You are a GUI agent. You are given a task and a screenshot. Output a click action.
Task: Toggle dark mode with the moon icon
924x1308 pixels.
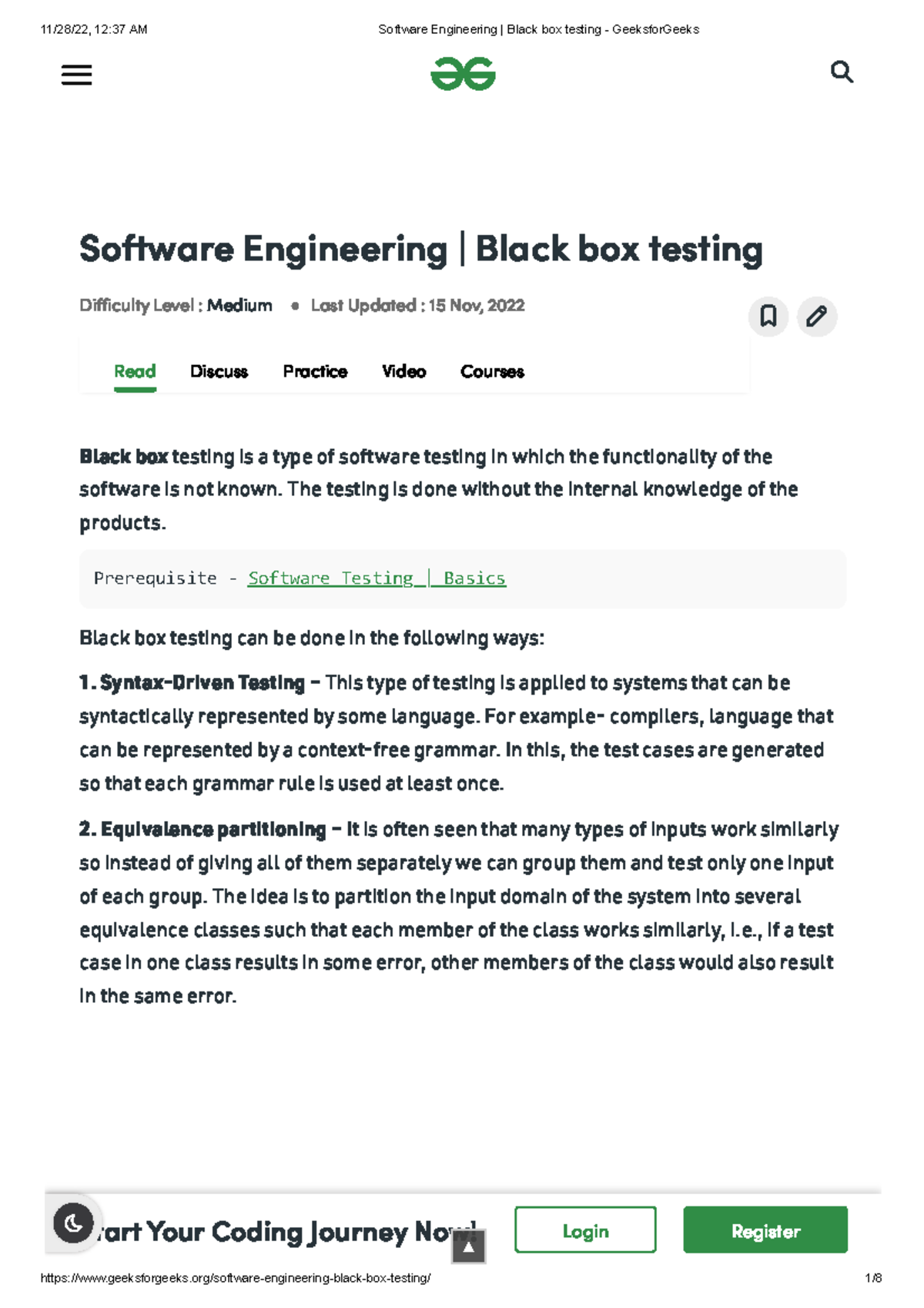click(72, 1224)
